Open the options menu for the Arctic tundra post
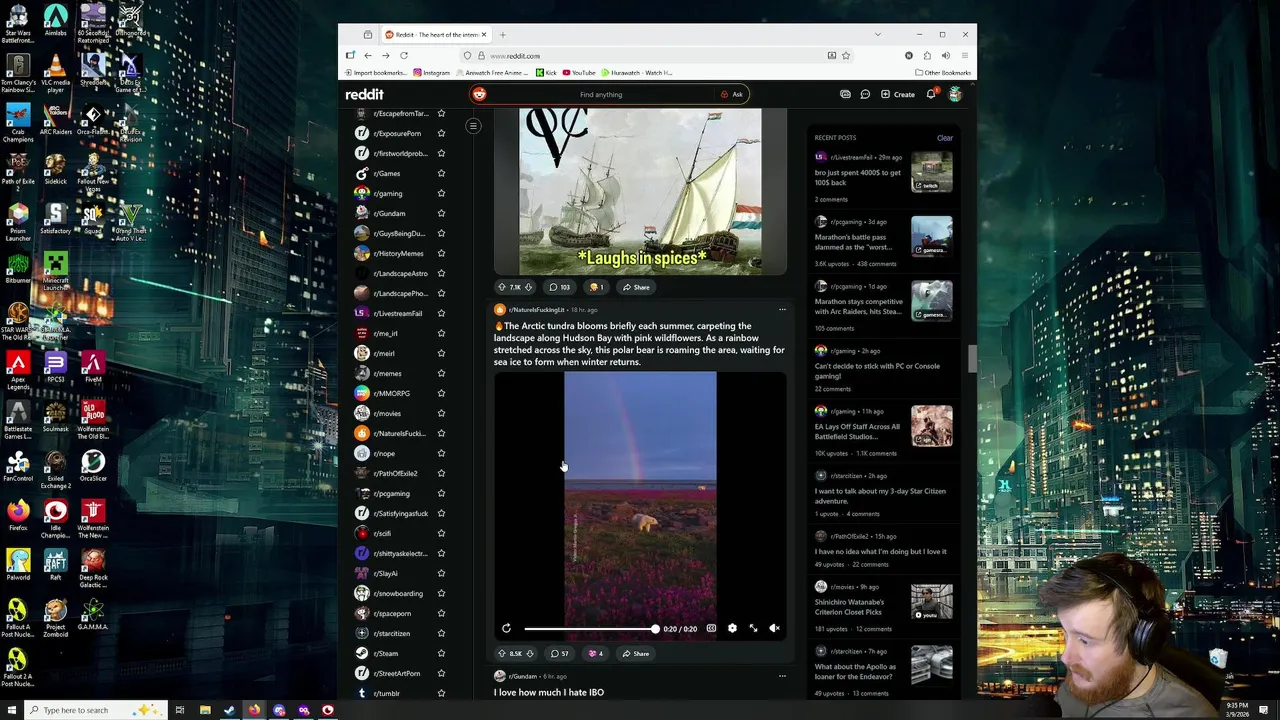 pos(782,310)
